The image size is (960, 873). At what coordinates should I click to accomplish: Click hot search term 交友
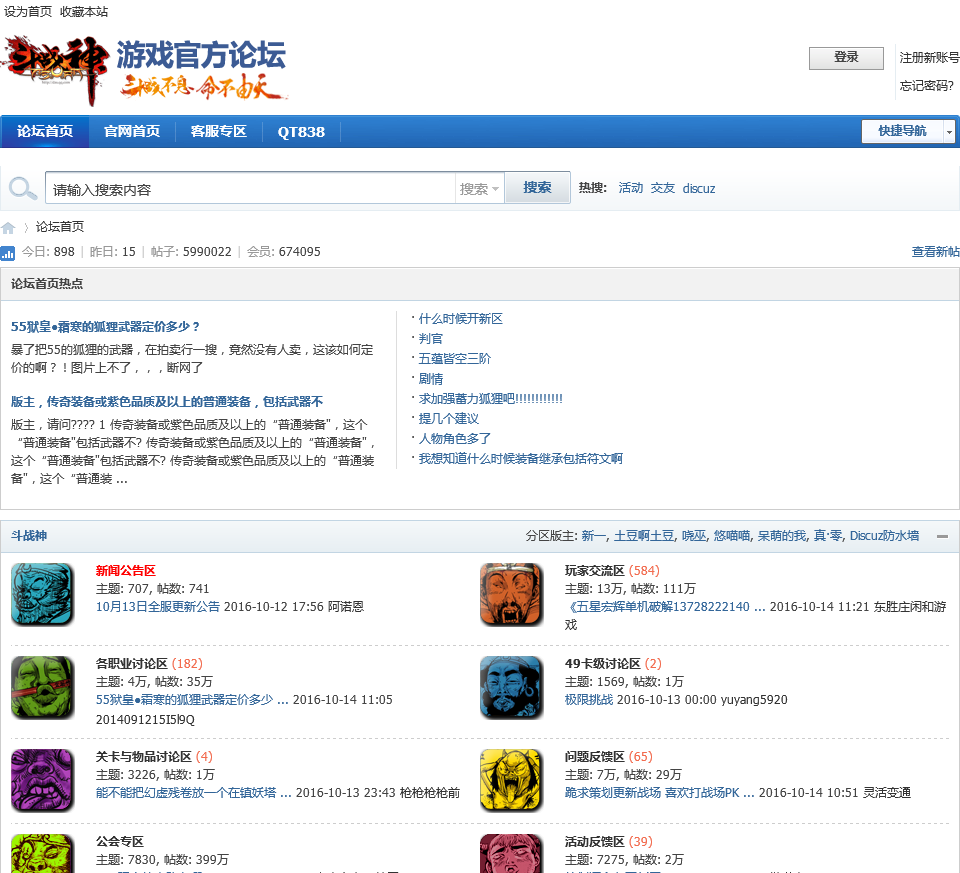(662, 188)
